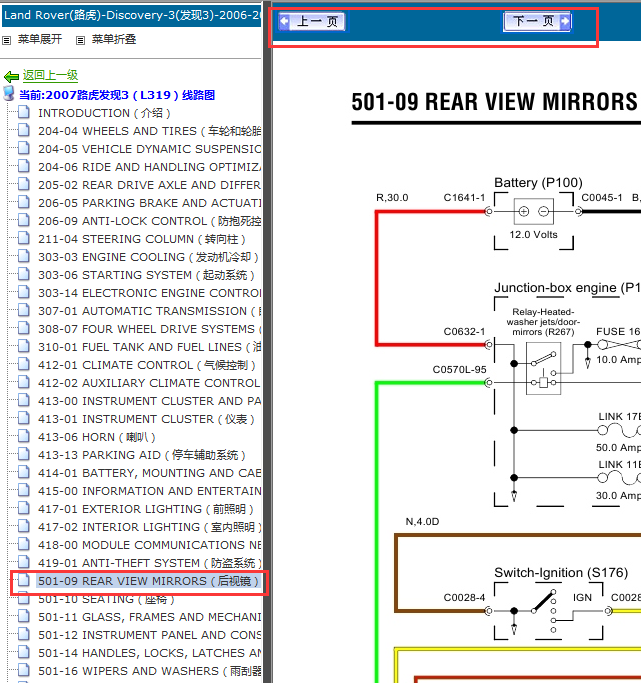Open 310-01 FUEL TANK AND FUEL LINES
This screenshot has height=683, width=641.
tap(149, 347)
